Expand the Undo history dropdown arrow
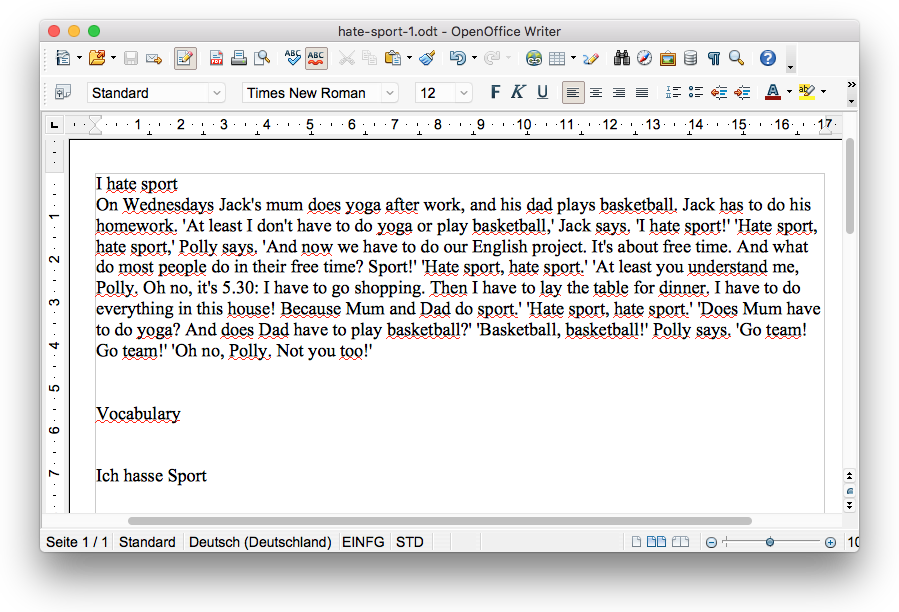Screen dimensions: 899x612 [474, 58]
